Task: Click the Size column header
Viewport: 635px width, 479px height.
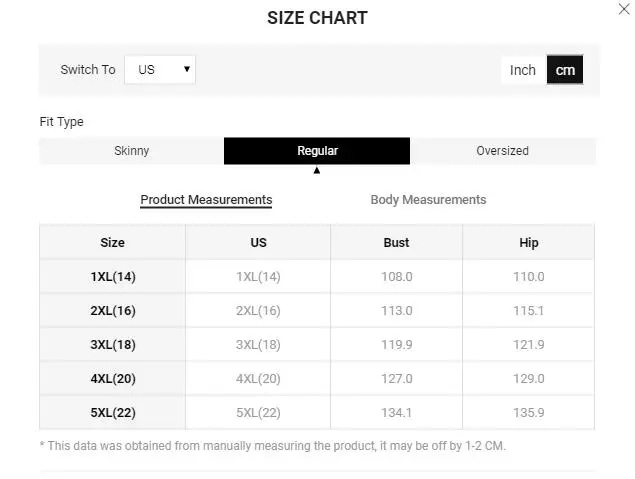Action: [112, 243]
